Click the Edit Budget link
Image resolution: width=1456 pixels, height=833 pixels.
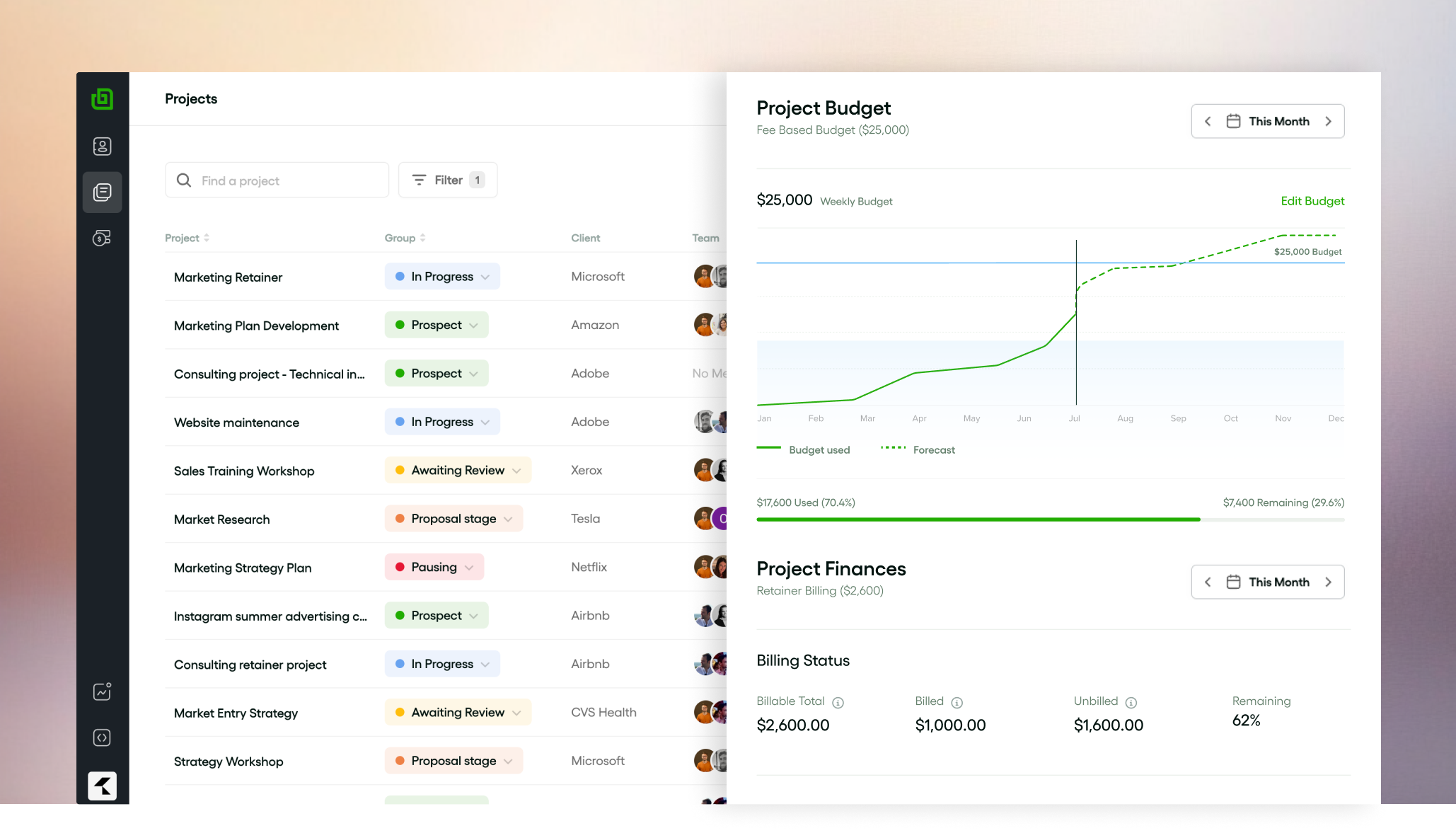[1312, 201]
